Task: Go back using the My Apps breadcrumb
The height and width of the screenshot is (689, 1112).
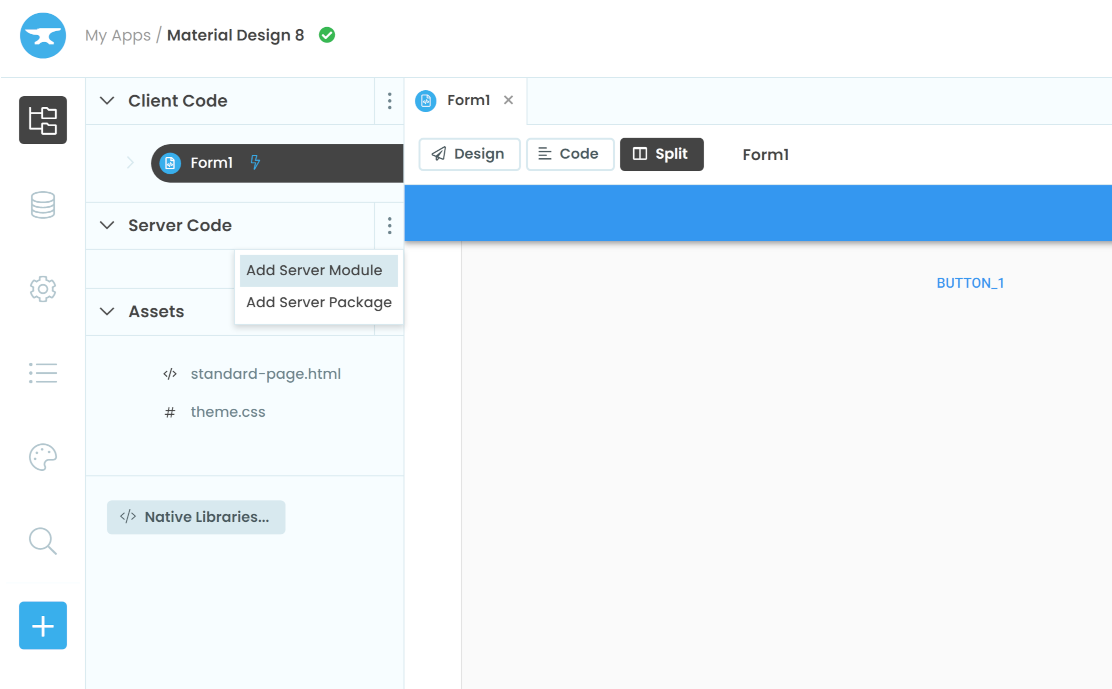Action: [x=117, y=35]
